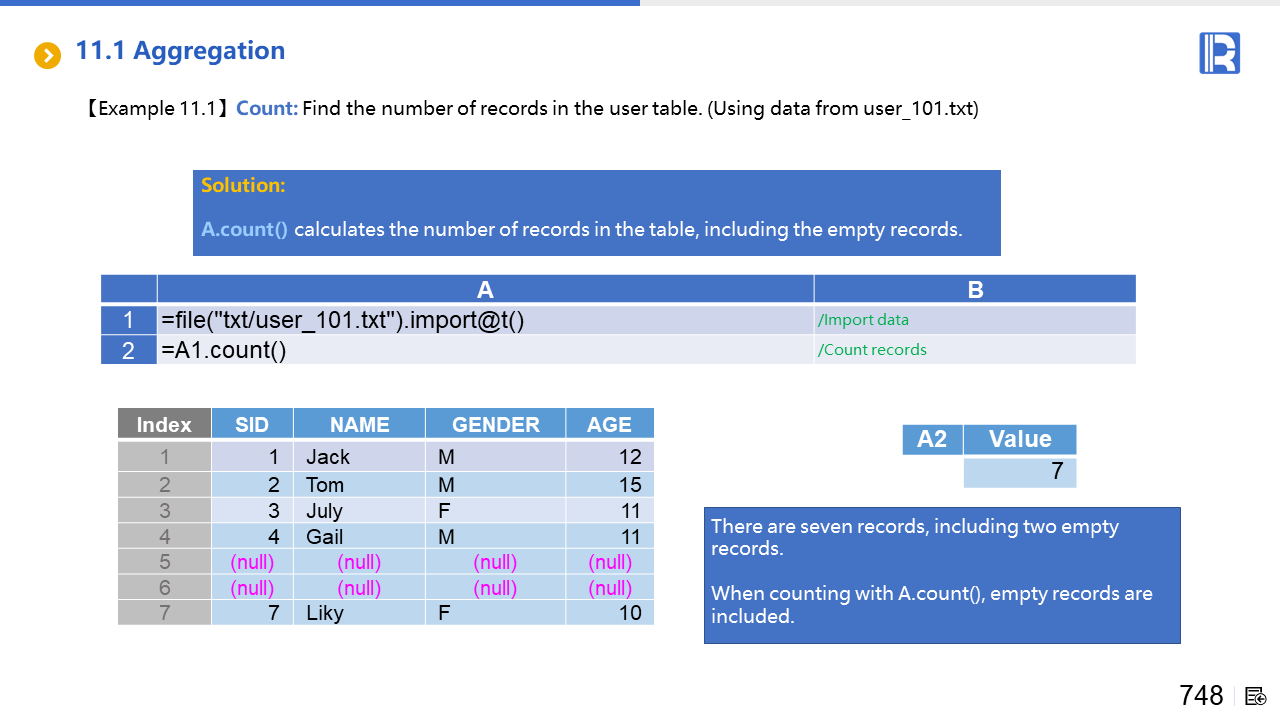Screen dimensions: 1280x720
Task: Click the A2 result value 7
Action: pyautogui.click(x=1020, y=472)
